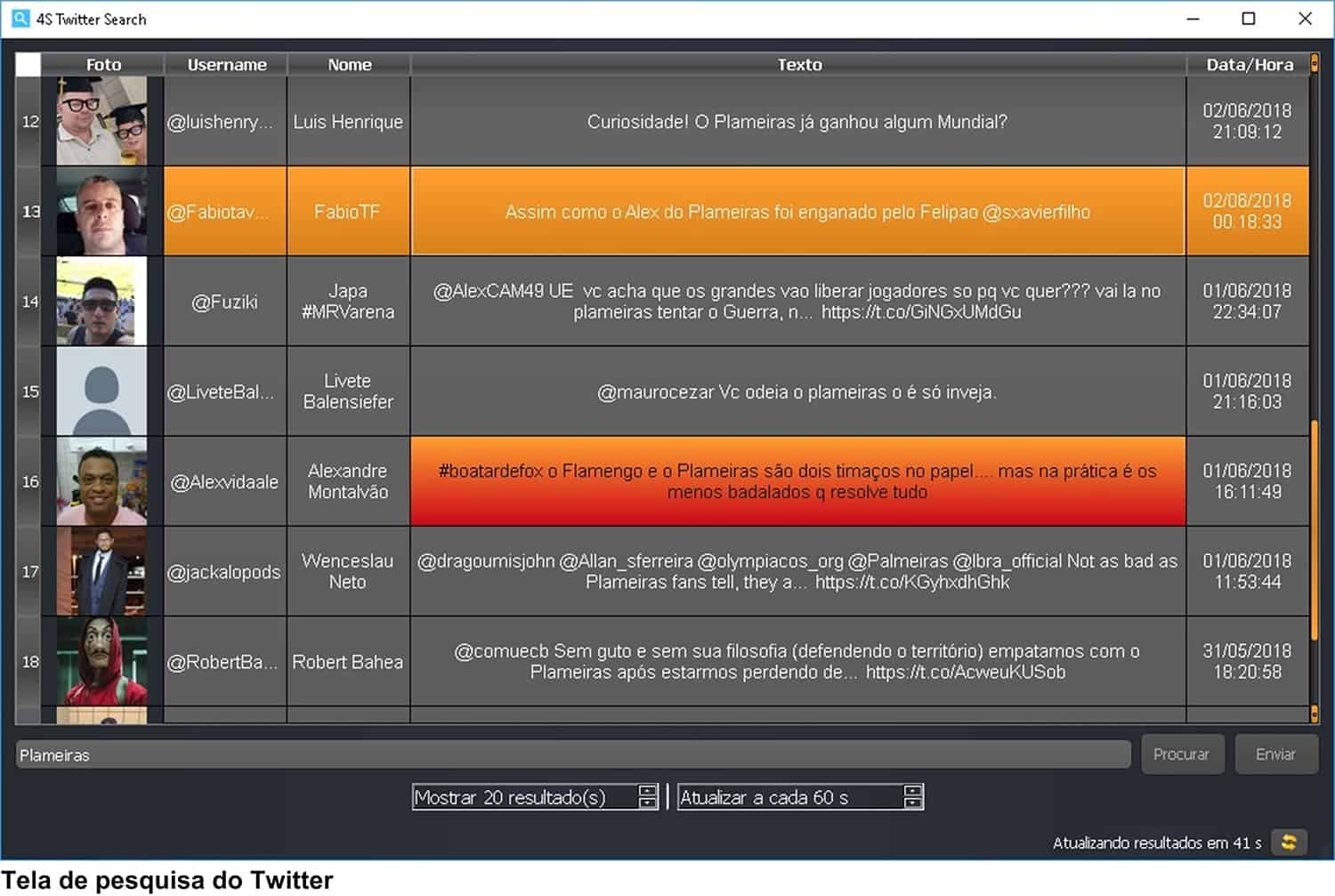Open the Atualizar a cada 60 s box
Image resolution: width=1335 pixels, height=896 pixels.
coord(800,797)
